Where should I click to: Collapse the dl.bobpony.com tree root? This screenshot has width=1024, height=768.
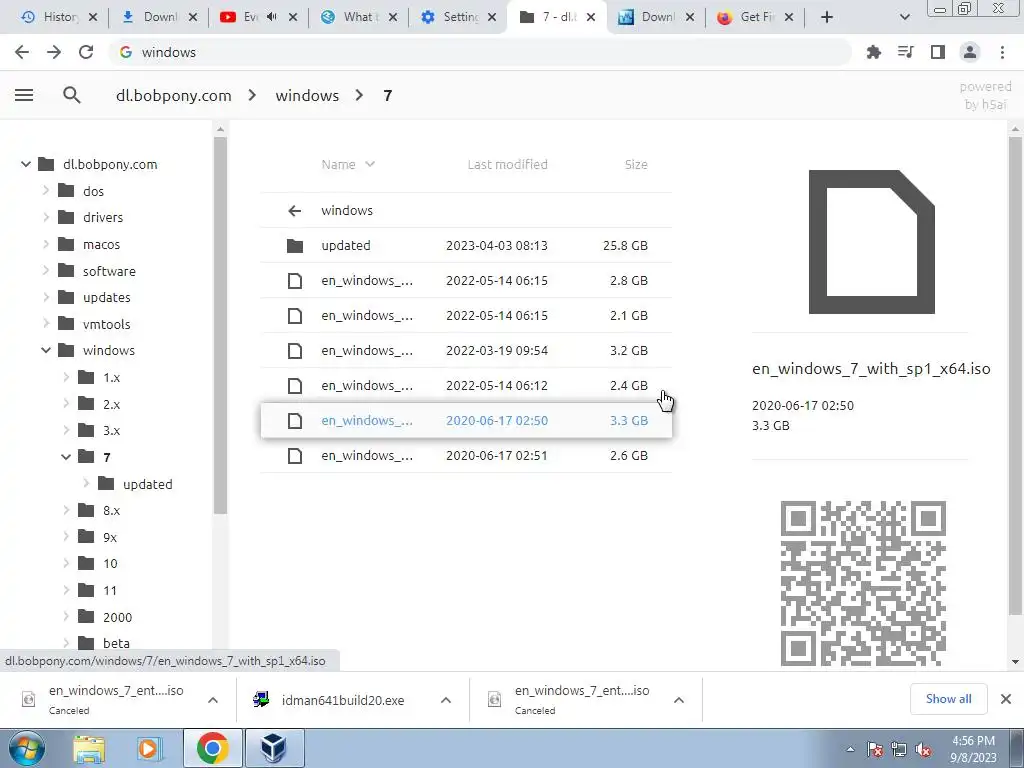coord(25,165)
